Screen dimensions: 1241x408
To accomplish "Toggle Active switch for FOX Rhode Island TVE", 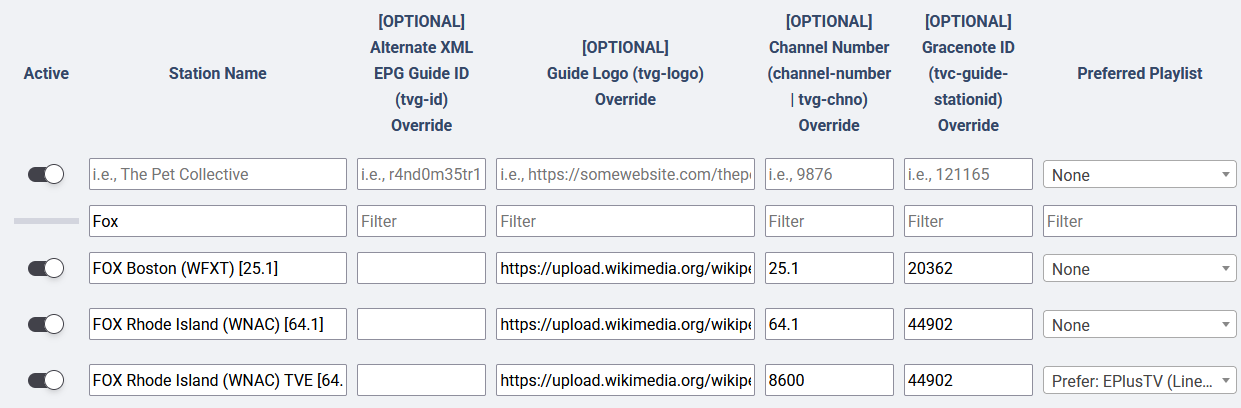I will pyautogui.click(x=46, y=380).
